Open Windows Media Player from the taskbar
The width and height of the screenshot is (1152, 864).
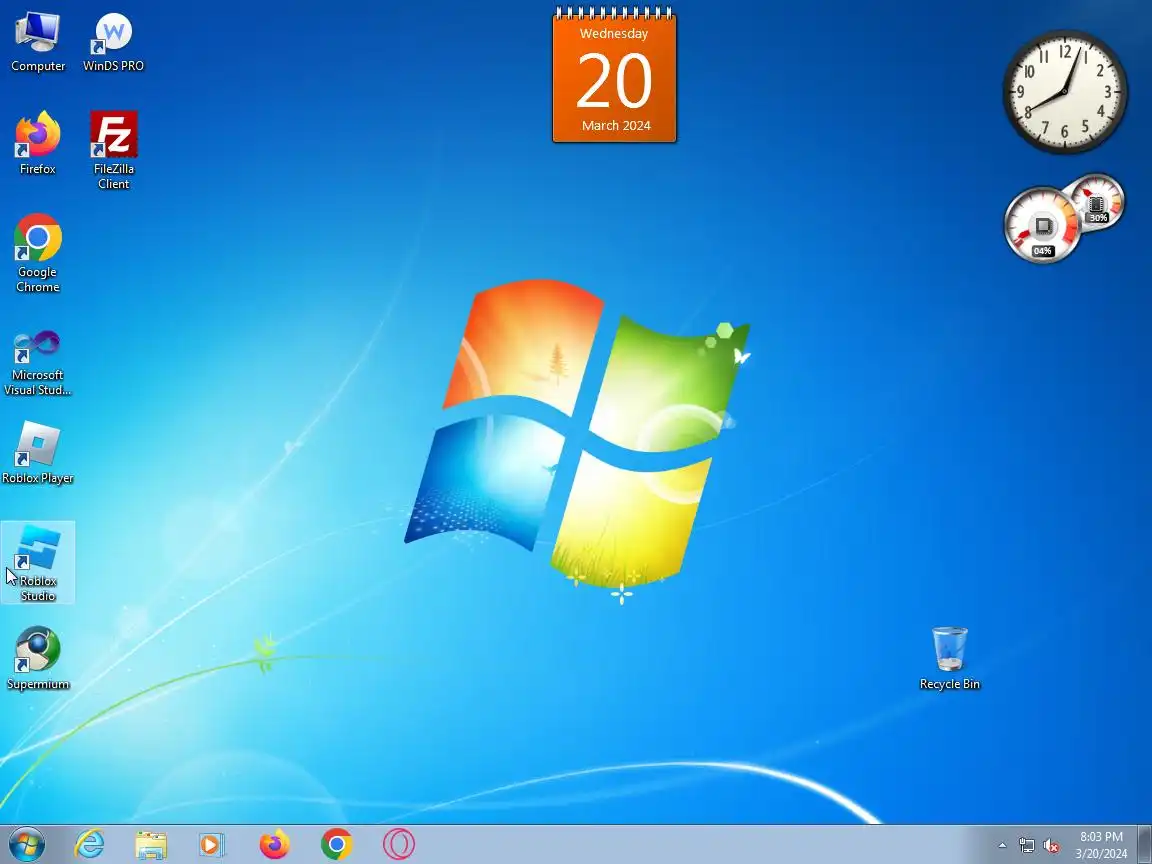[212, 845]
